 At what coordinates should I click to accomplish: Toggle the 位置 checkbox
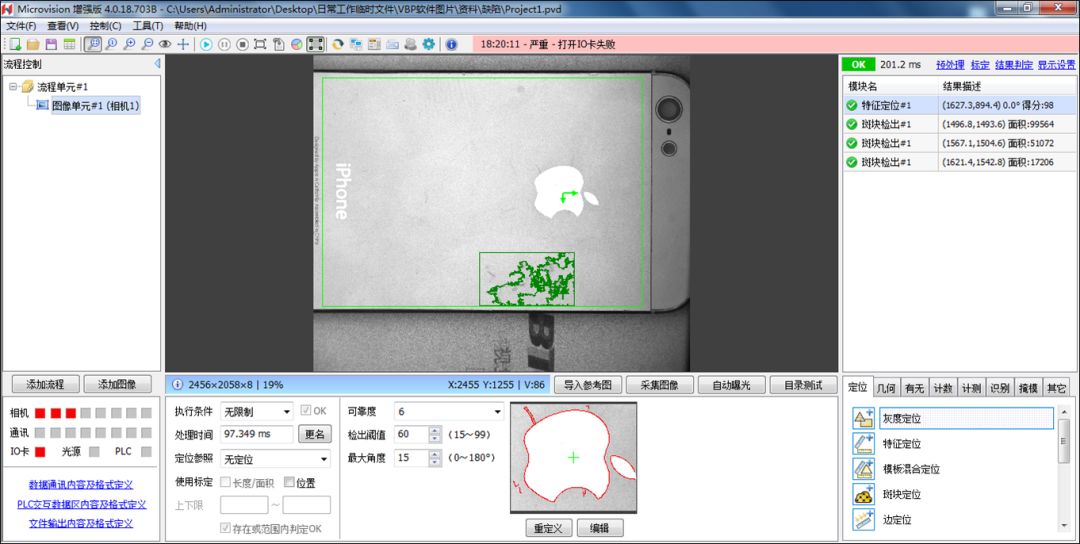[289, 483]
